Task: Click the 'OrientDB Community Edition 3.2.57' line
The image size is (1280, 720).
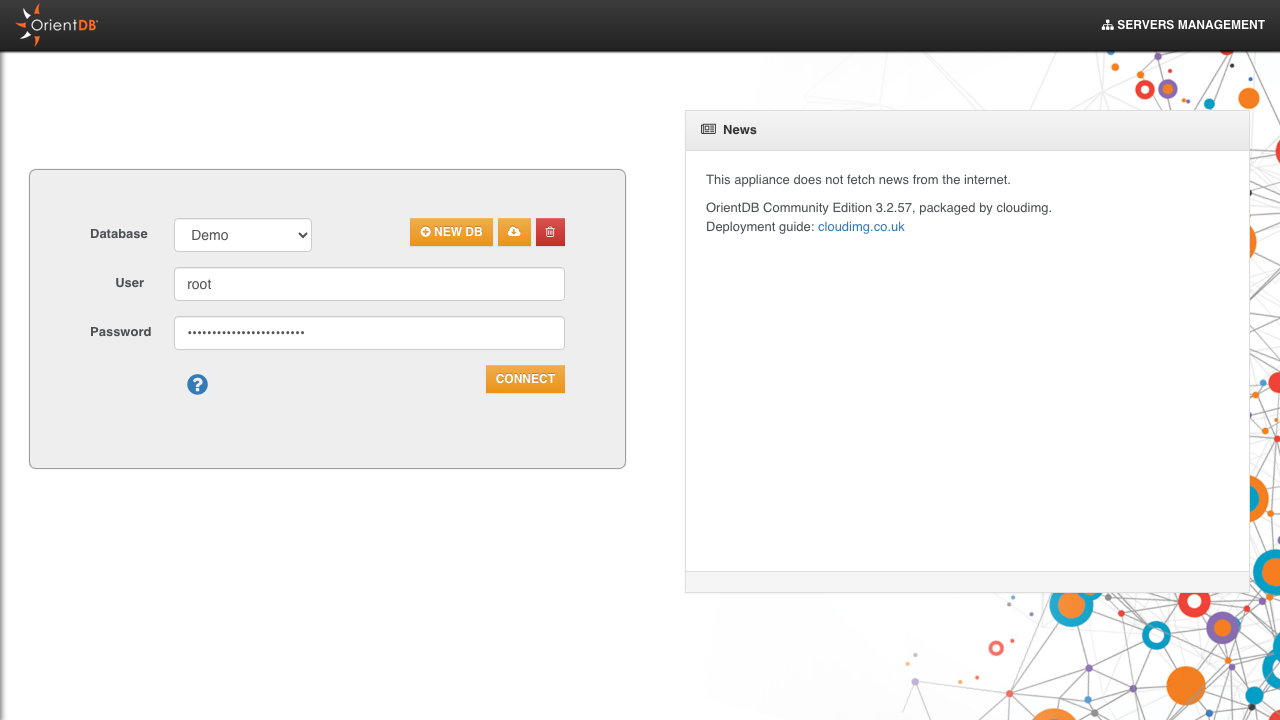Action: pyautogui.click(x=879, y=208)
